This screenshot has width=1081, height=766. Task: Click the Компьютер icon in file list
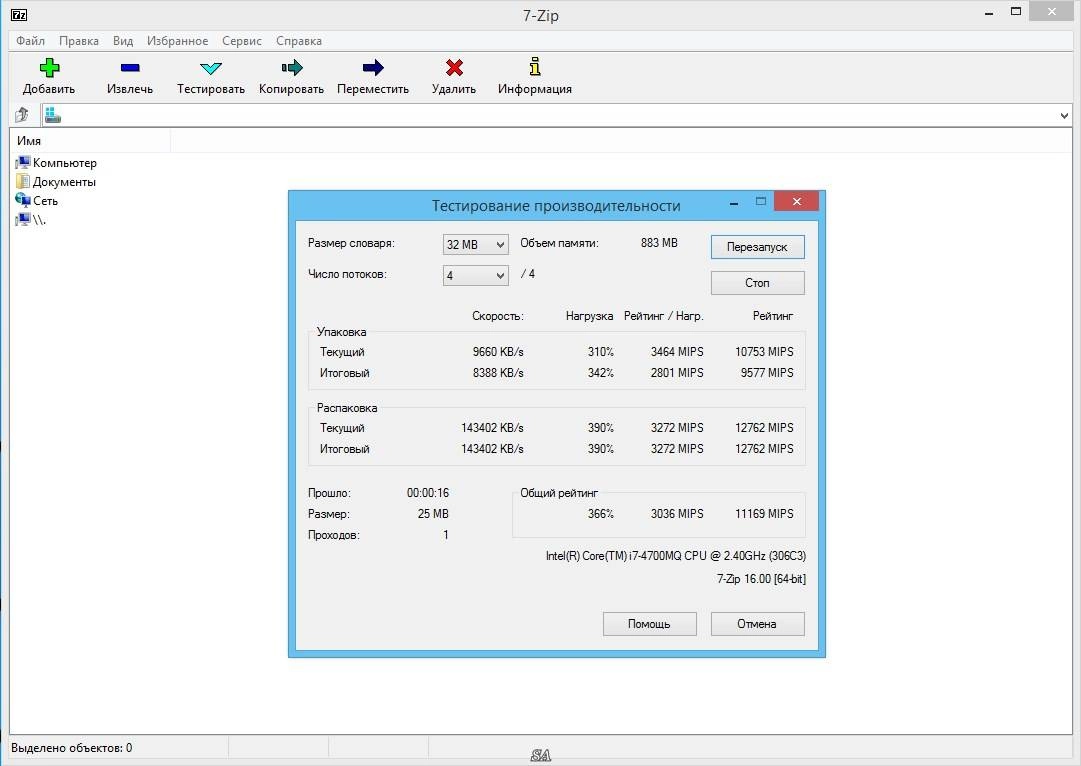point(23,163)
